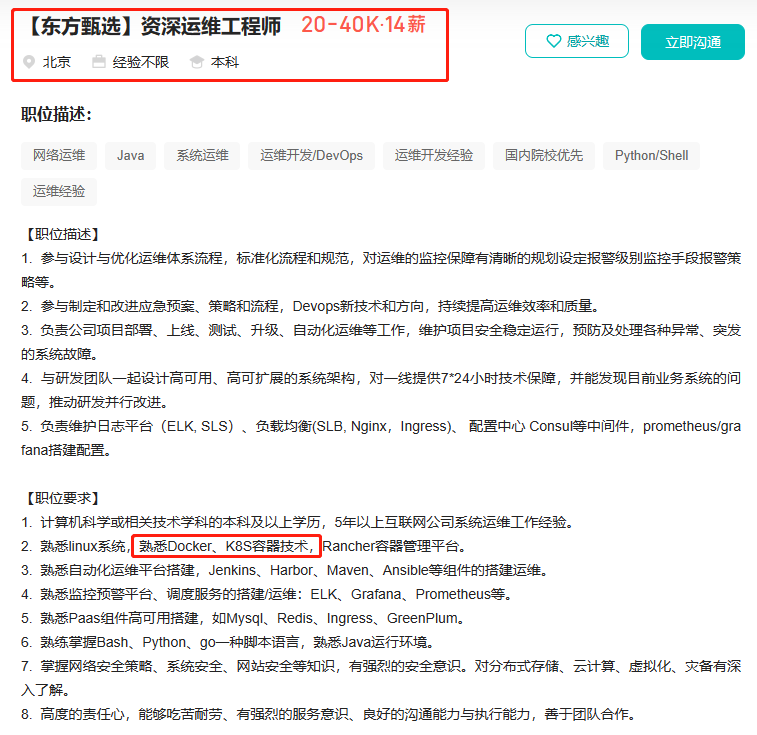757x735 pixels.
Task: Click the heart icon in 感兴趣
Action: (554, 41)
